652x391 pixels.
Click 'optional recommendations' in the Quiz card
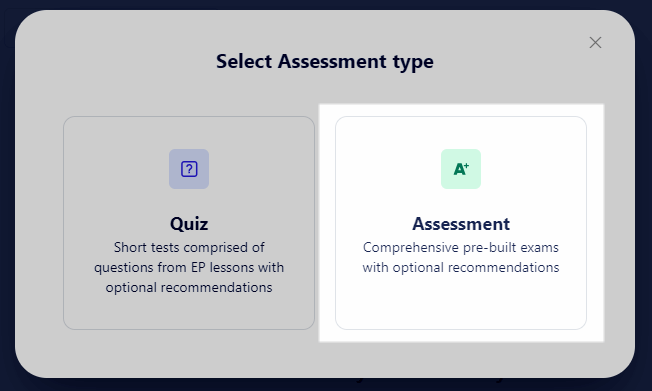[189, 287]
